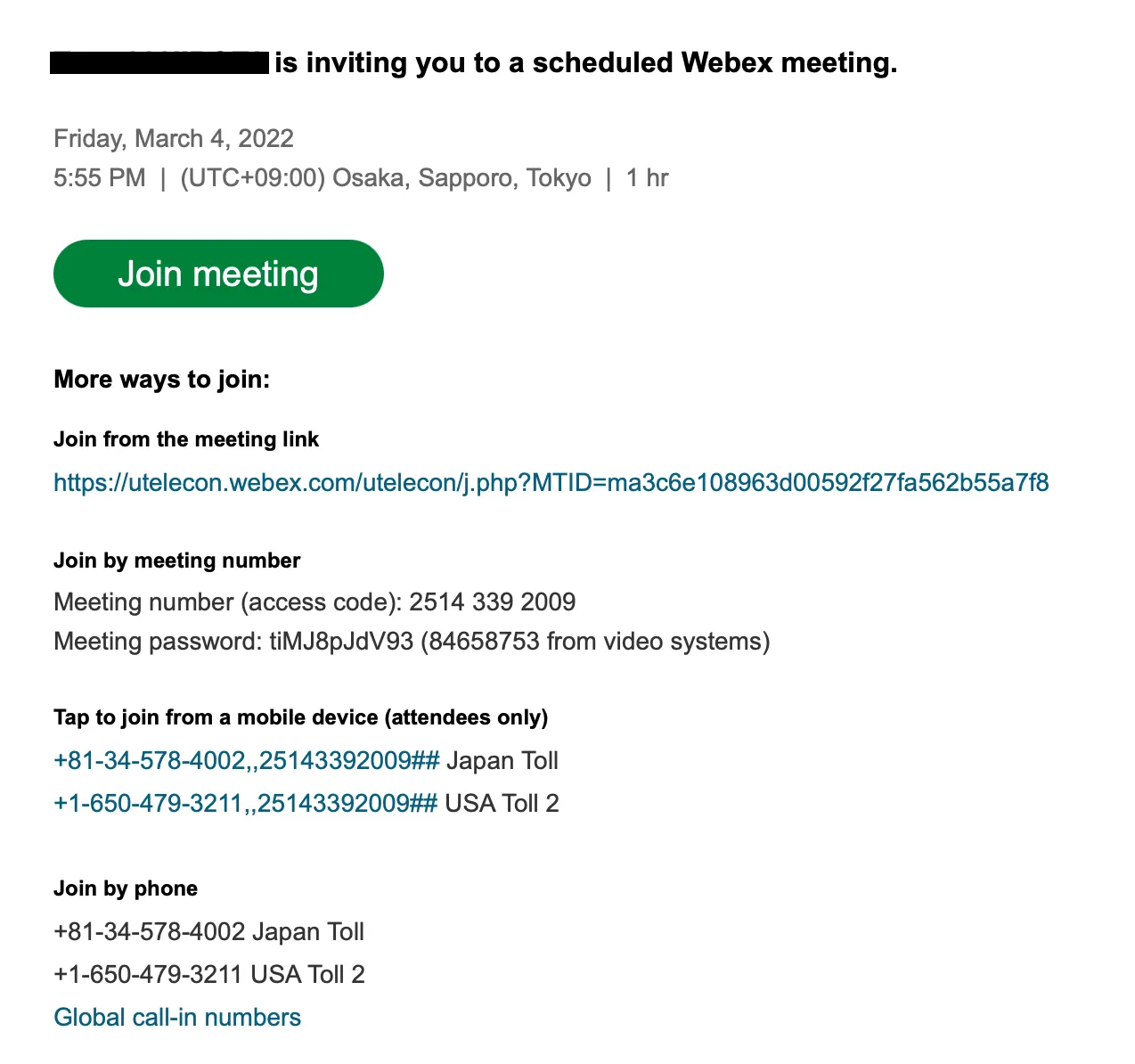Open the utelecon.webex.com meeting link

(551, 483)
